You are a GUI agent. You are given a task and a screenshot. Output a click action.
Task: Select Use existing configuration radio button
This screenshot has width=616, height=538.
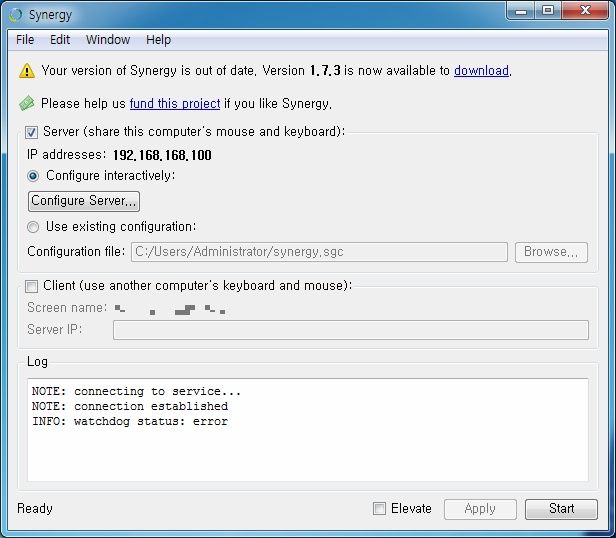(33, 227)
